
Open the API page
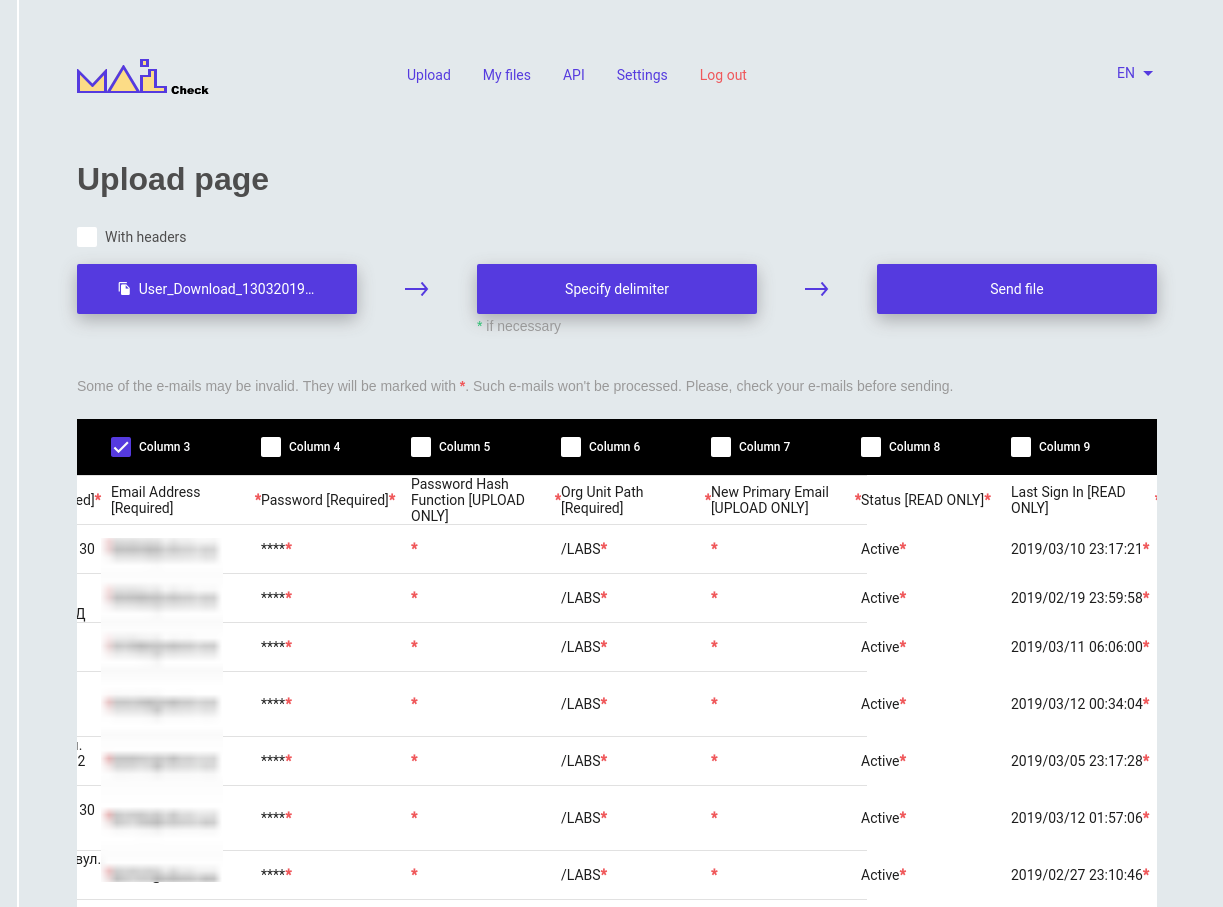tap(574, 75)
